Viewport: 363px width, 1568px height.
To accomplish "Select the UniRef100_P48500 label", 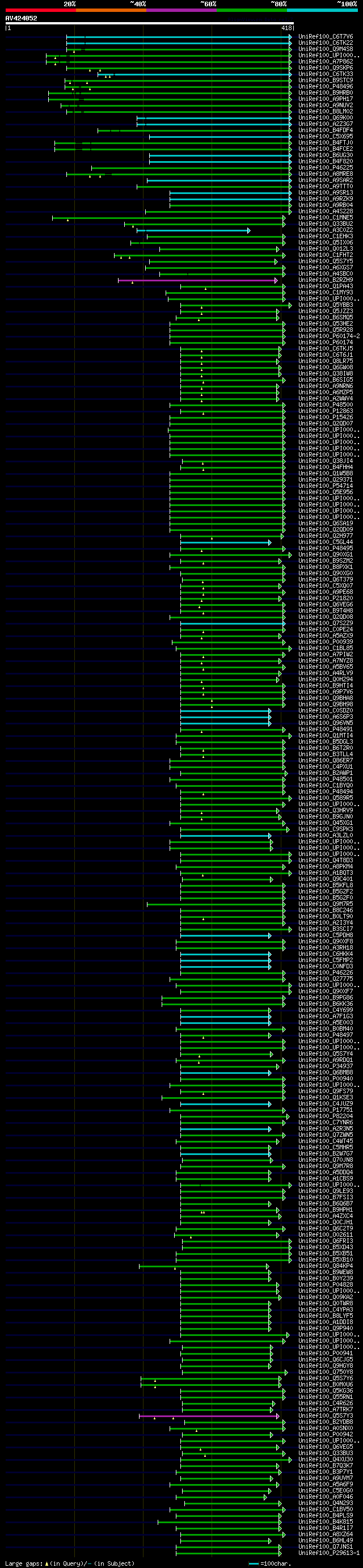I will coord(325,405).
